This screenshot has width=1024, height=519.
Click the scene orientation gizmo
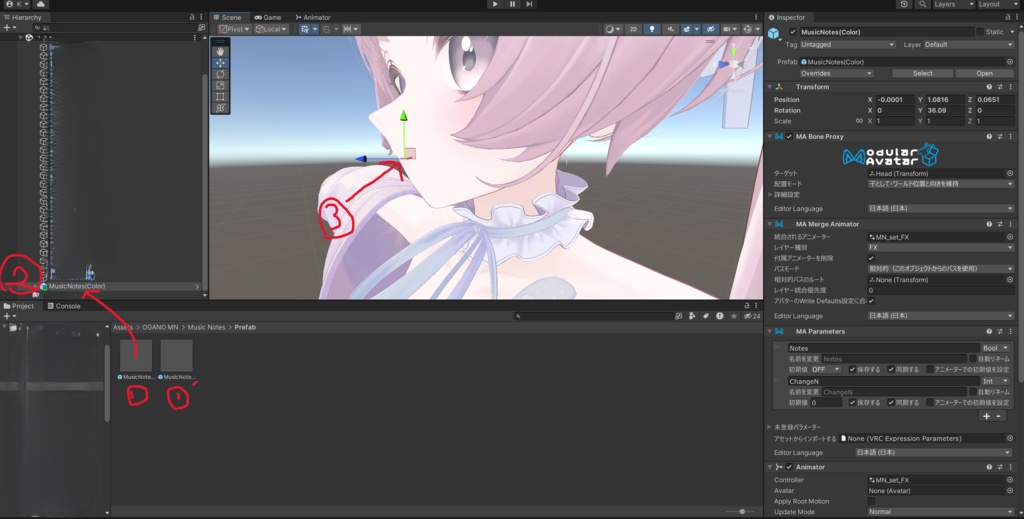734,64
